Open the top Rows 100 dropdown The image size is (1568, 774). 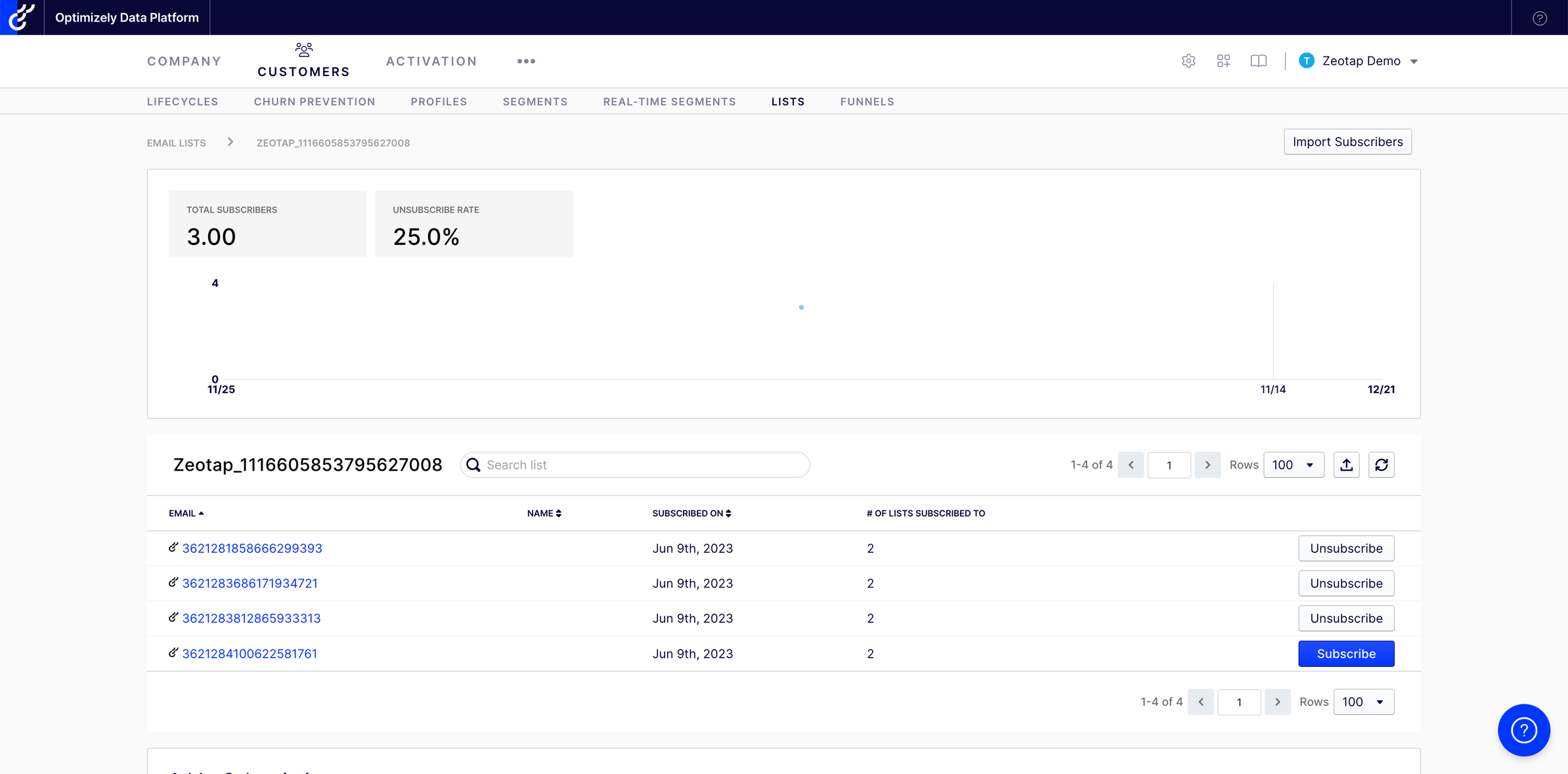(x=1293, y=465)
